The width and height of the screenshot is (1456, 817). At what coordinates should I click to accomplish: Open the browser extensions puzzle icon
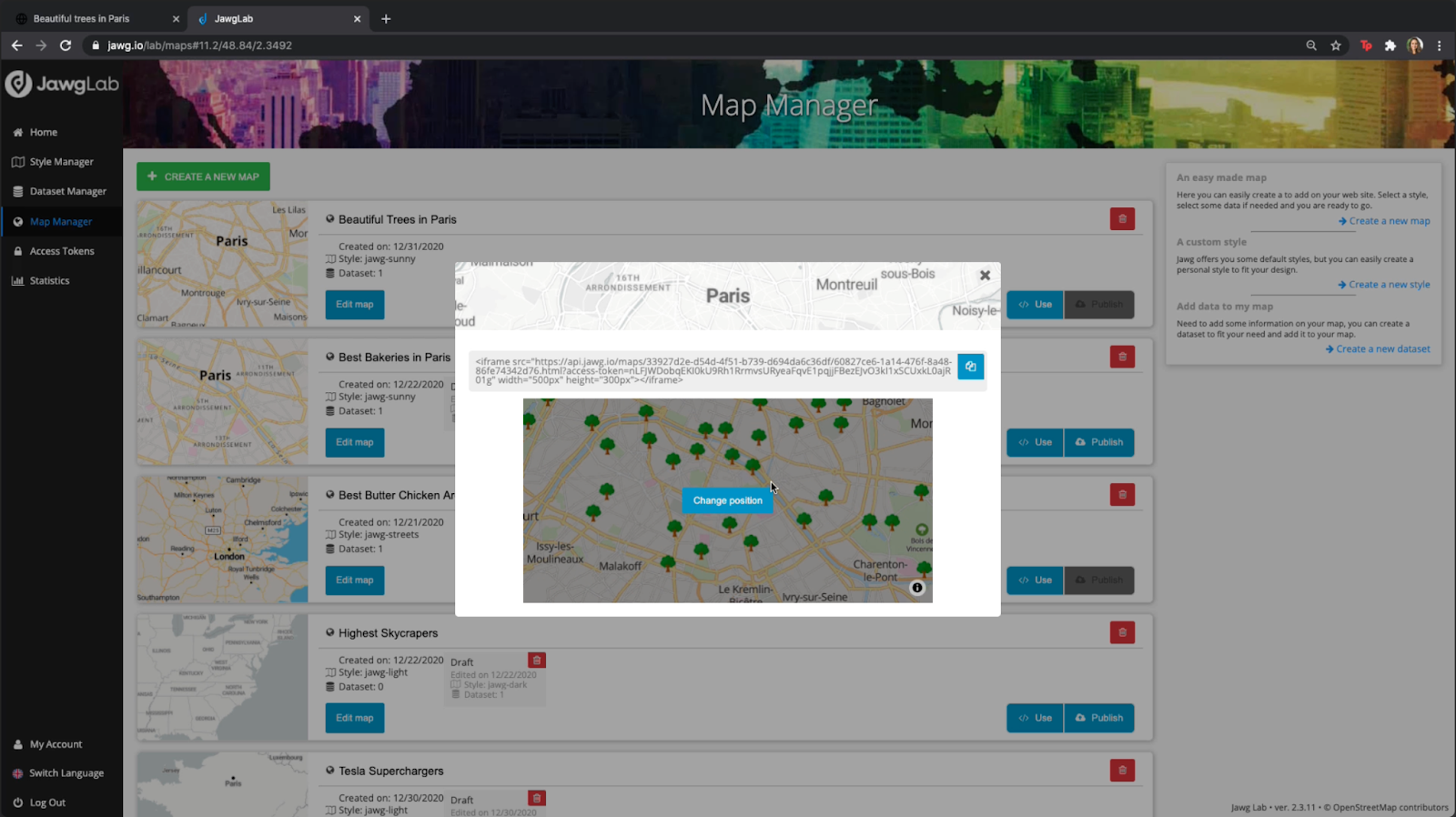(1390, 45)
